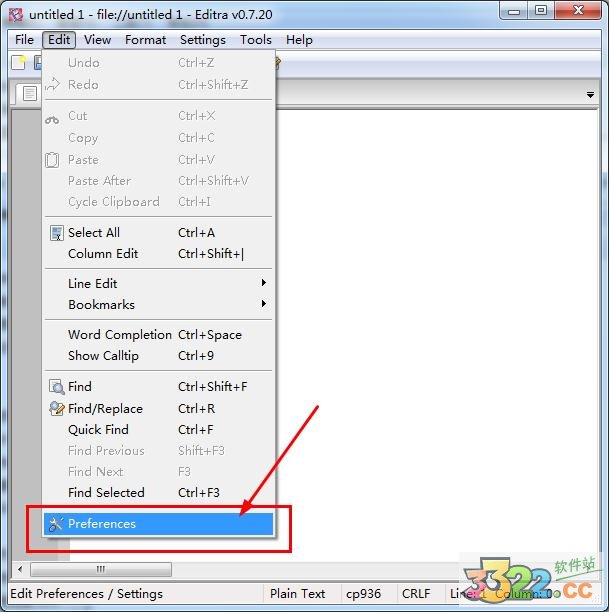Open the File menu

[x=24, y=40]
